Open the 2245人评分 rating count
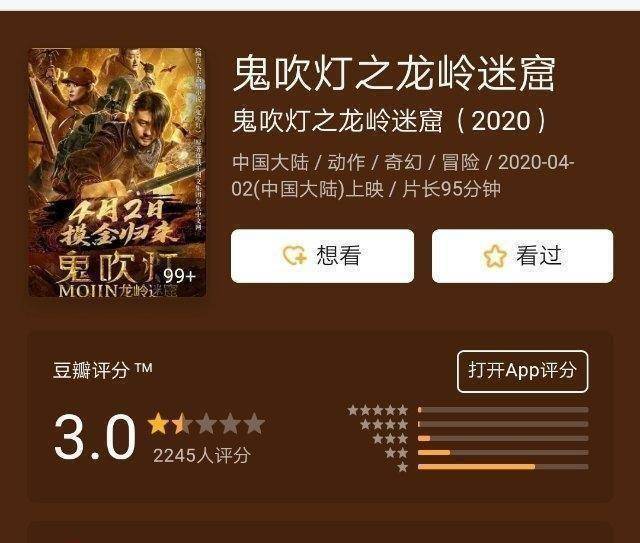This screenshot has width=640, height=543. 202,455
